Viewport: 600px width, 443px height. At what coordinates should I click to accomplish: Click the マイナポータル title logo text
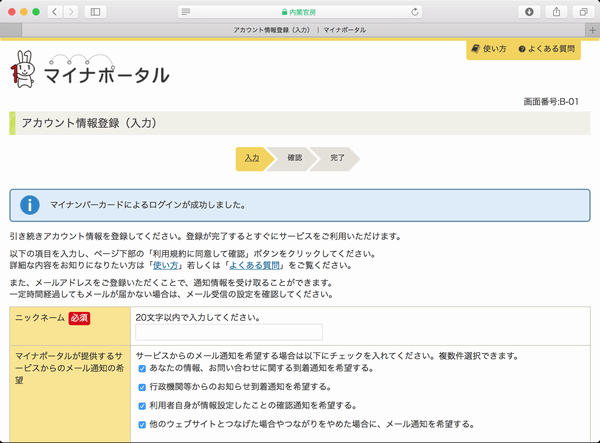pyautogui.click(x=106, y=75)
